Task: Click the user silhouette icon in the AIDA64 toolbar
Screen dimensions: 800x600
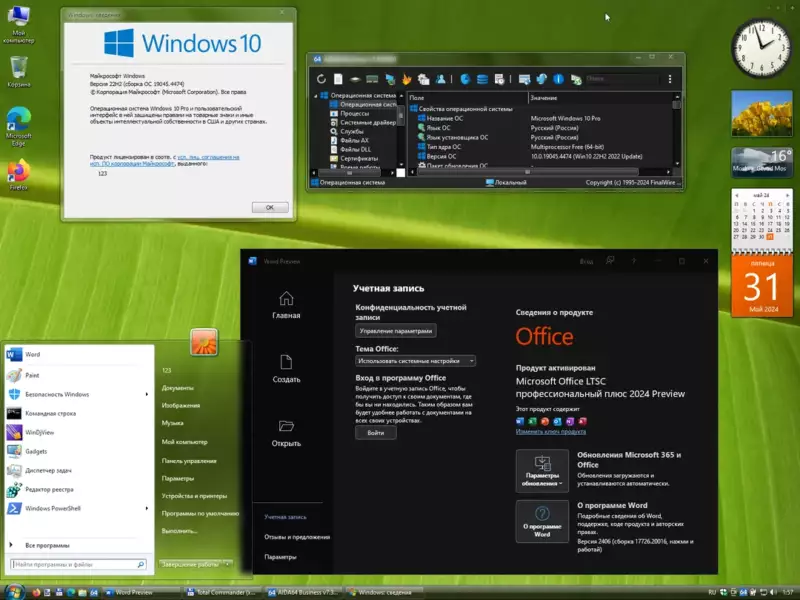Action: point(440,79)
